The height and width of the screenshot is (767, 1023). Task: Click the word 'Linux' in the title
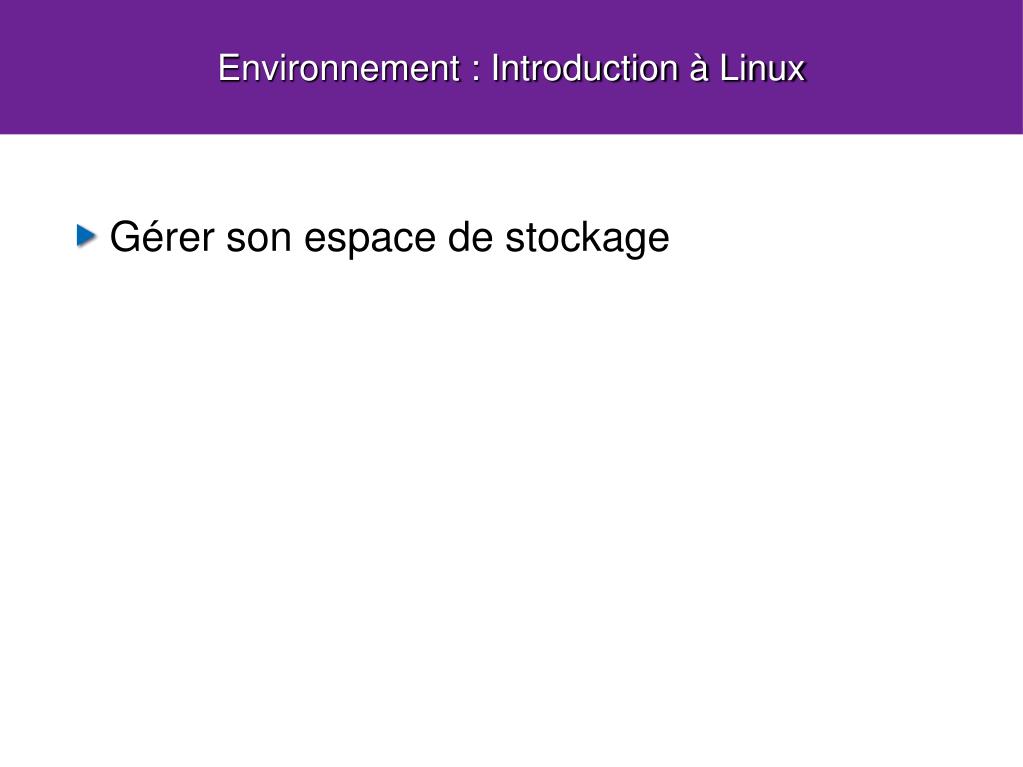click(762, 68)
